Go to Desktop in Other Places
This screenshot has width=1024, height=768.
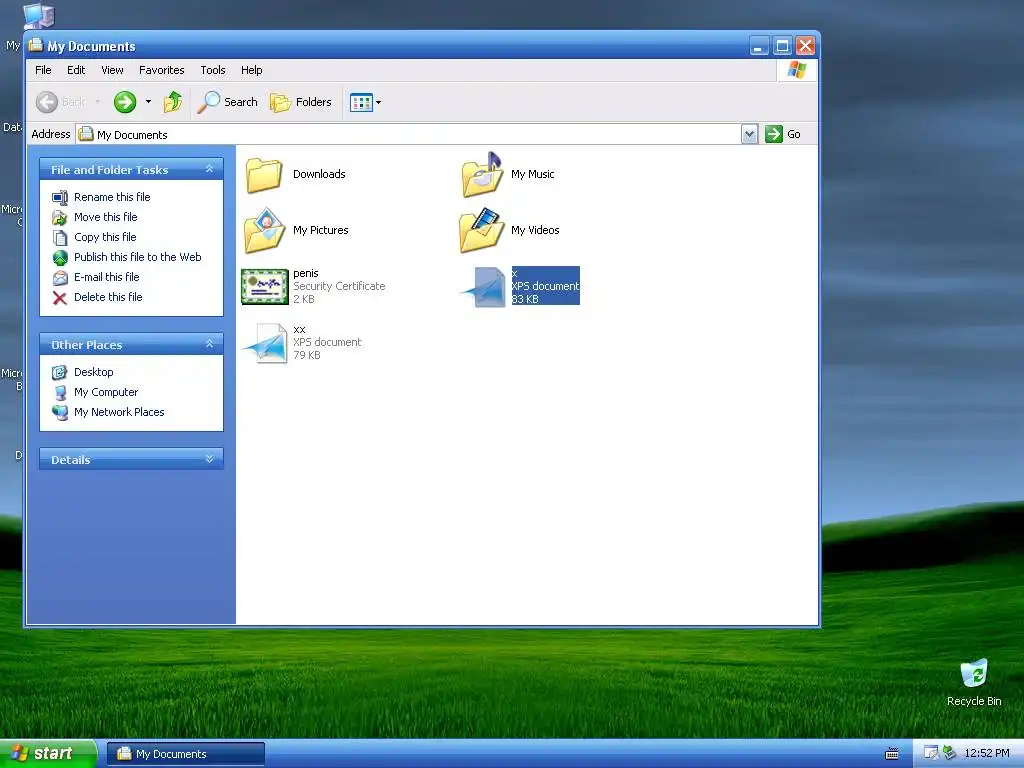tap(93, 372)
